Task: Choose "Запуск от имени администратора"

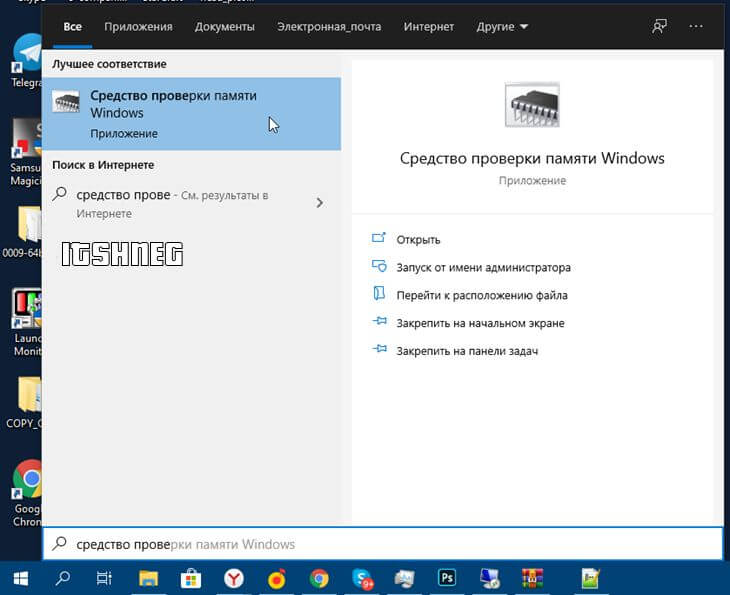Action: coord(483,268)
